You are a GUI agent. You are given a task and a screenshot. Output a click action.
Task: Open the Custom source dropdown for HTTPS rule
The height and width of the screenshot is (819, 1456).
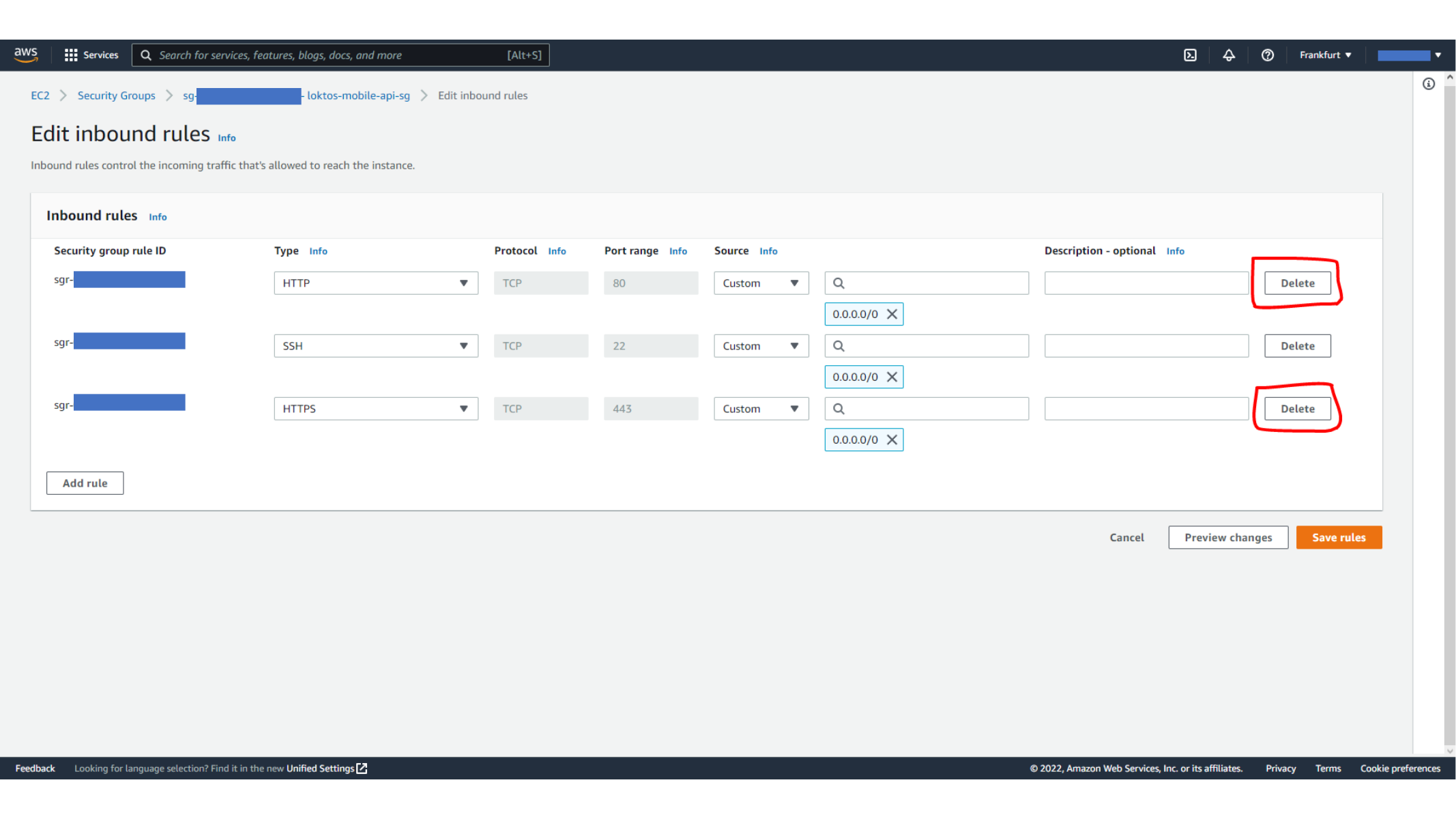pyautogui.click(x=761, y=409)
